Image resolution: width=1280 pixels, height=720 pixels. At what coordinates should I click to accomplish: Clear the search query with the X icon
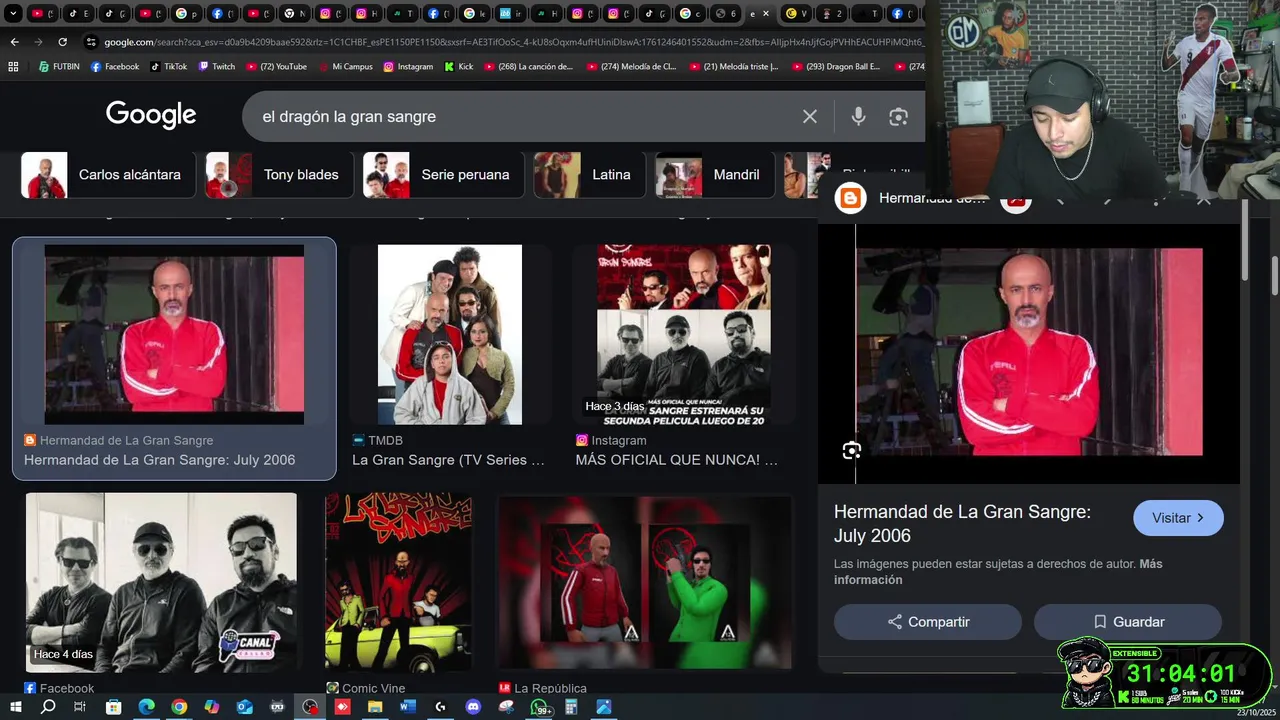pos(810,117)
